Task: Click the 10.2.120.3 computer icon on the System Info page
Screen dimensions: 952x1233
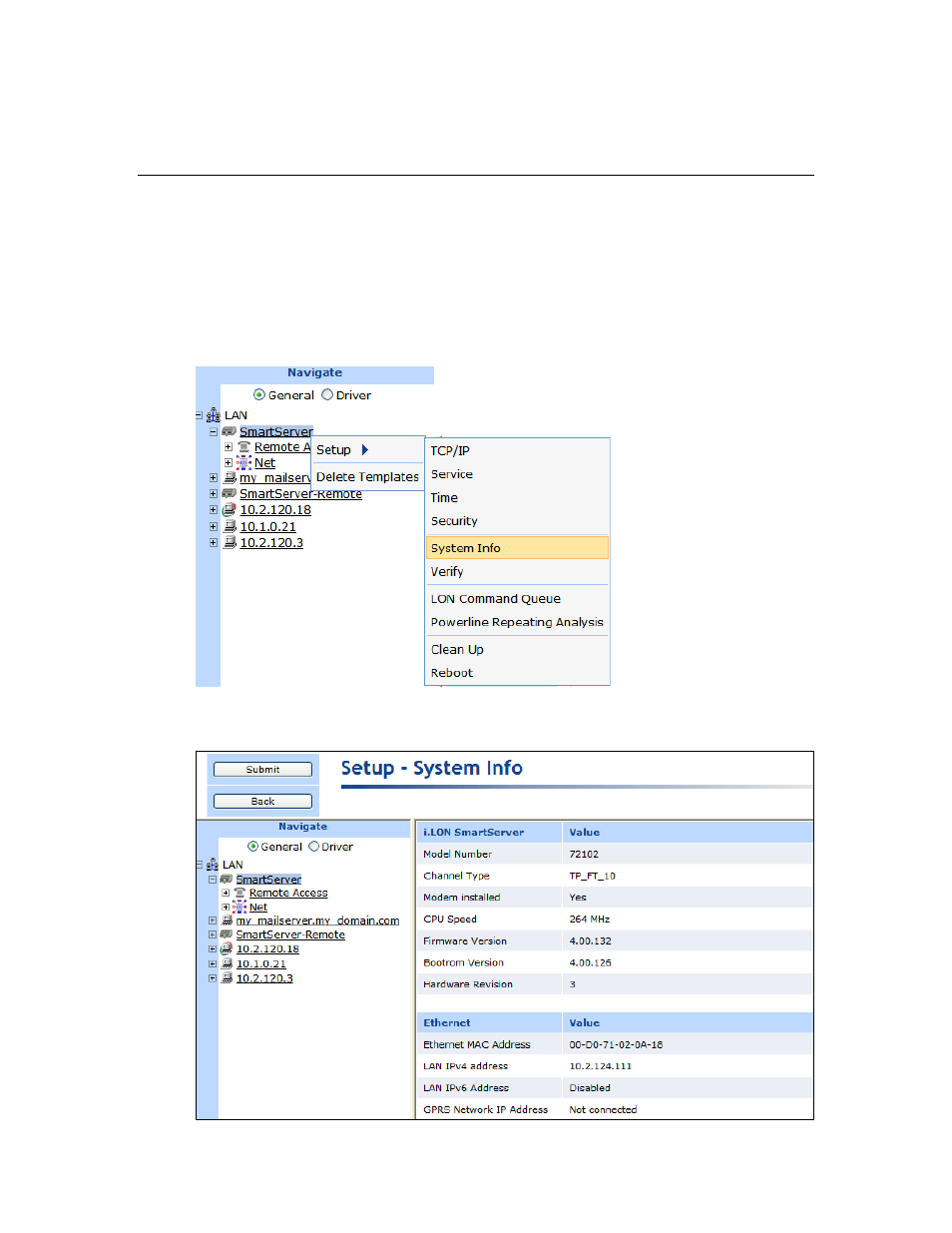Action: click(227, 978)
